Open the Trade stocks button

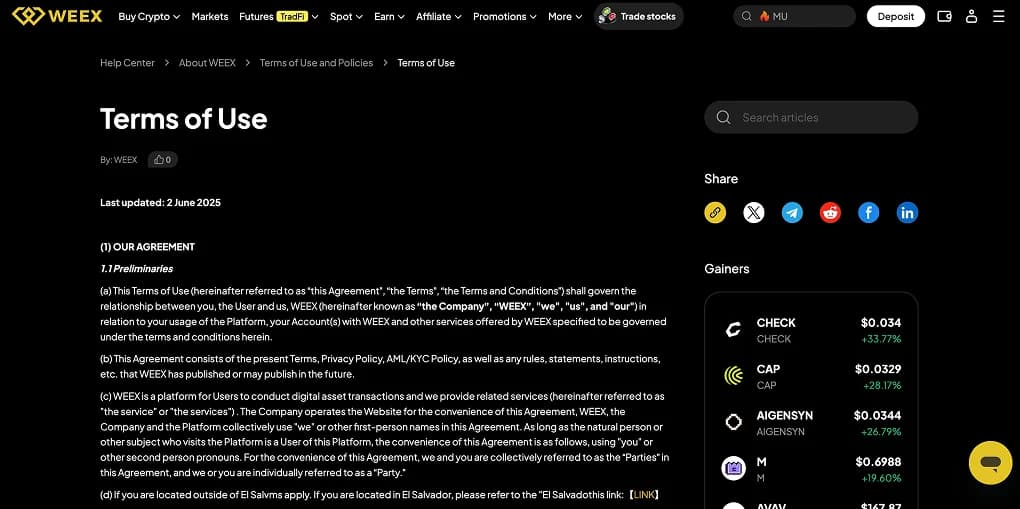tap(639, 16)
